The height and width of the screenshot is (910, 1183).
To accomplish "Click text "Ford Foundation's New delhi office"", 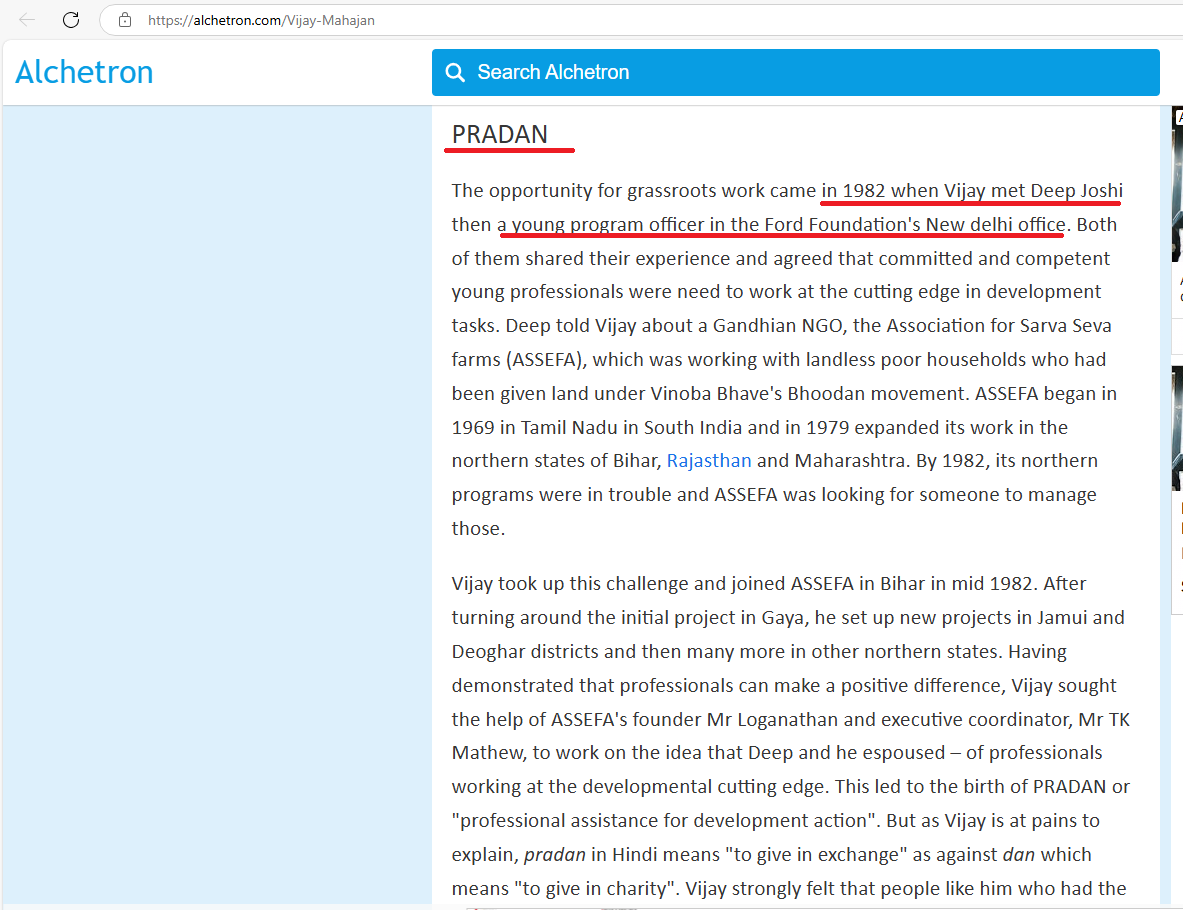I will point(914,225).
